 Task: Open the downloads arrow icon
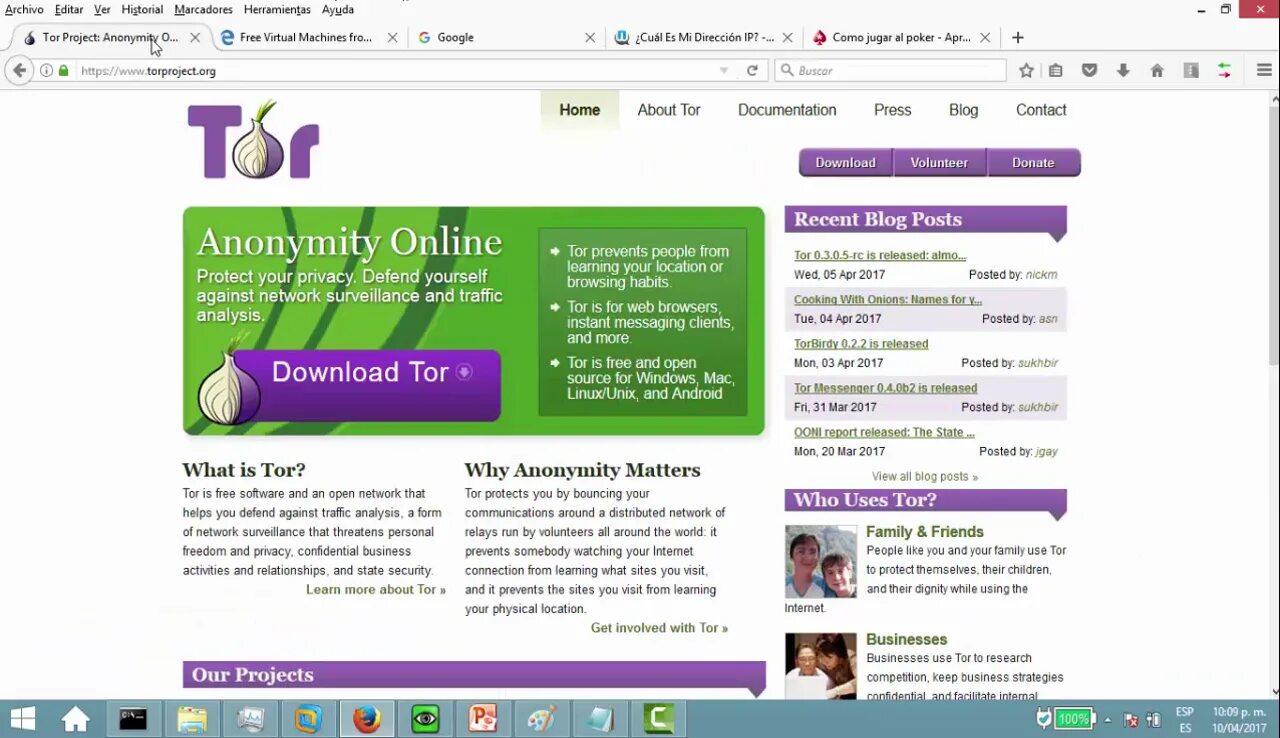[1123, 71]
